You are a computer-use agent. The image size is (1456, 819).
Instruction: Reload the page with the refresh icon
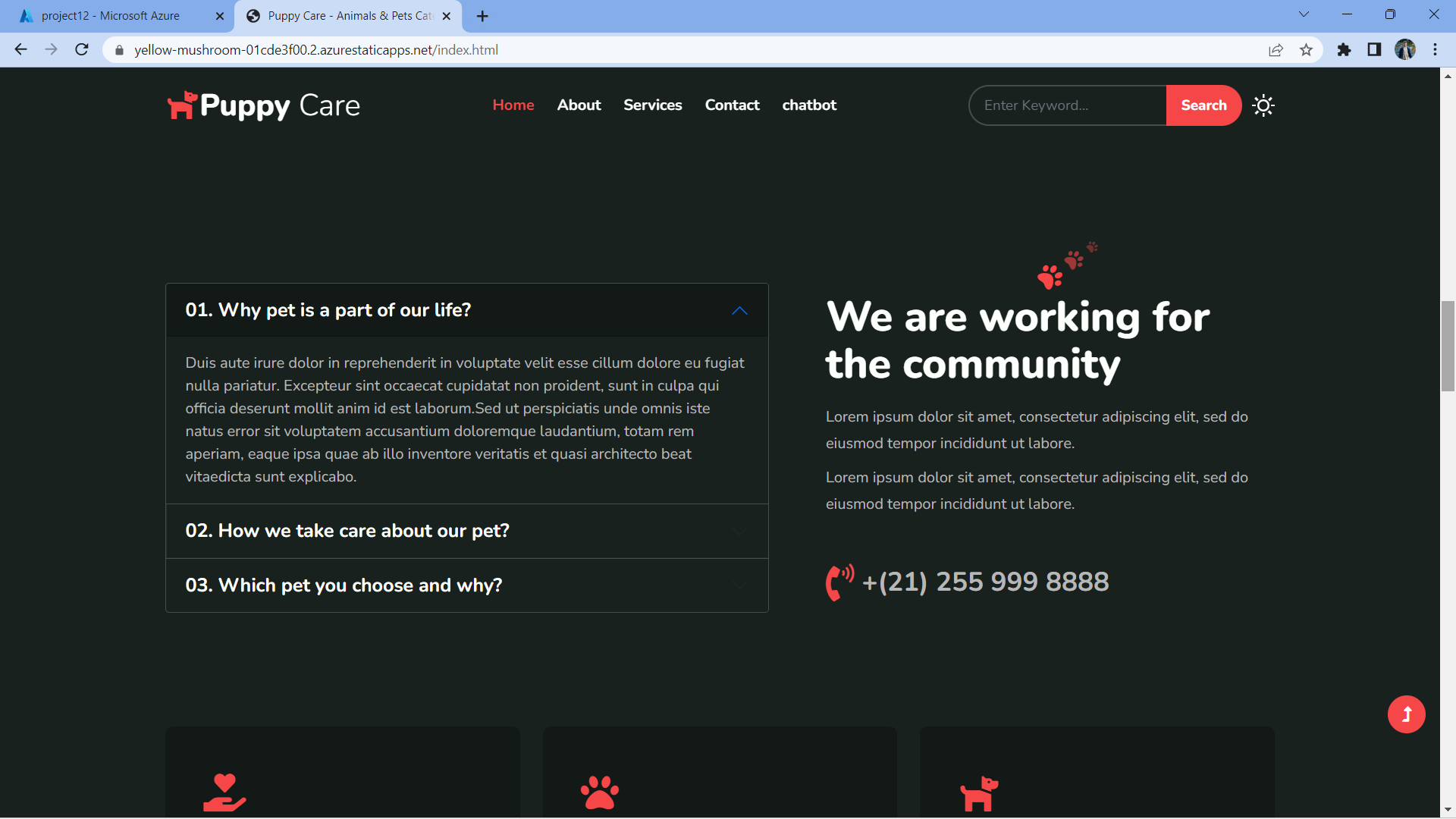(81, 49)
